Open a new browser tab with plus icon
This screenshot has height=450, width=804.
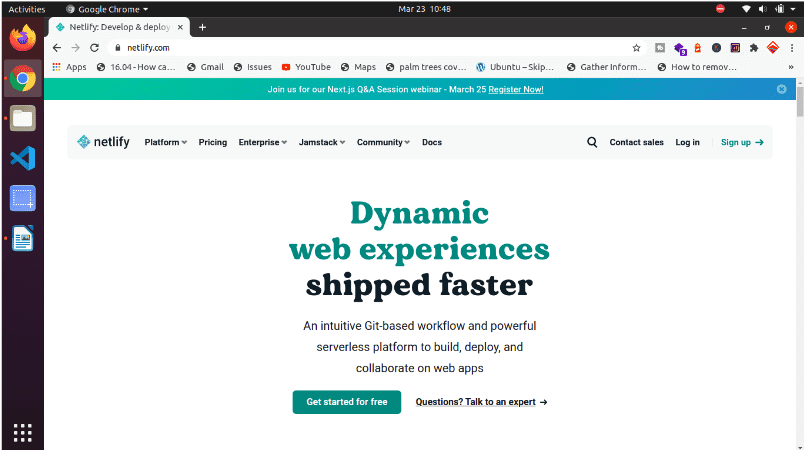coord(202,27)
